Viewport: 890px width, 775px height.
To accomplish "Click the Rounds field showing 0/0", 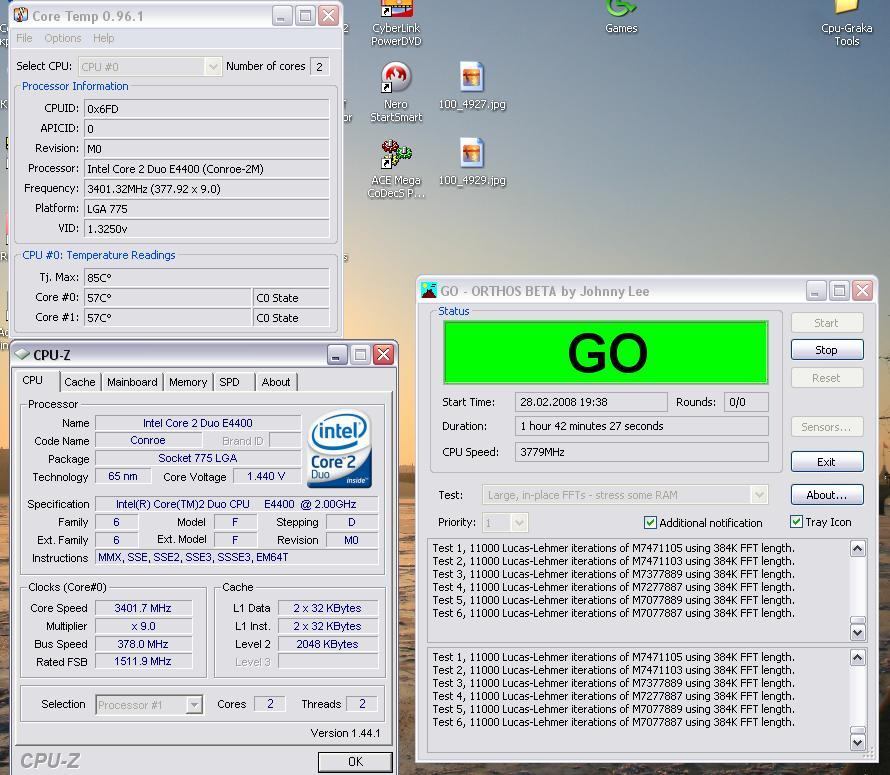I will click(746, 402).
